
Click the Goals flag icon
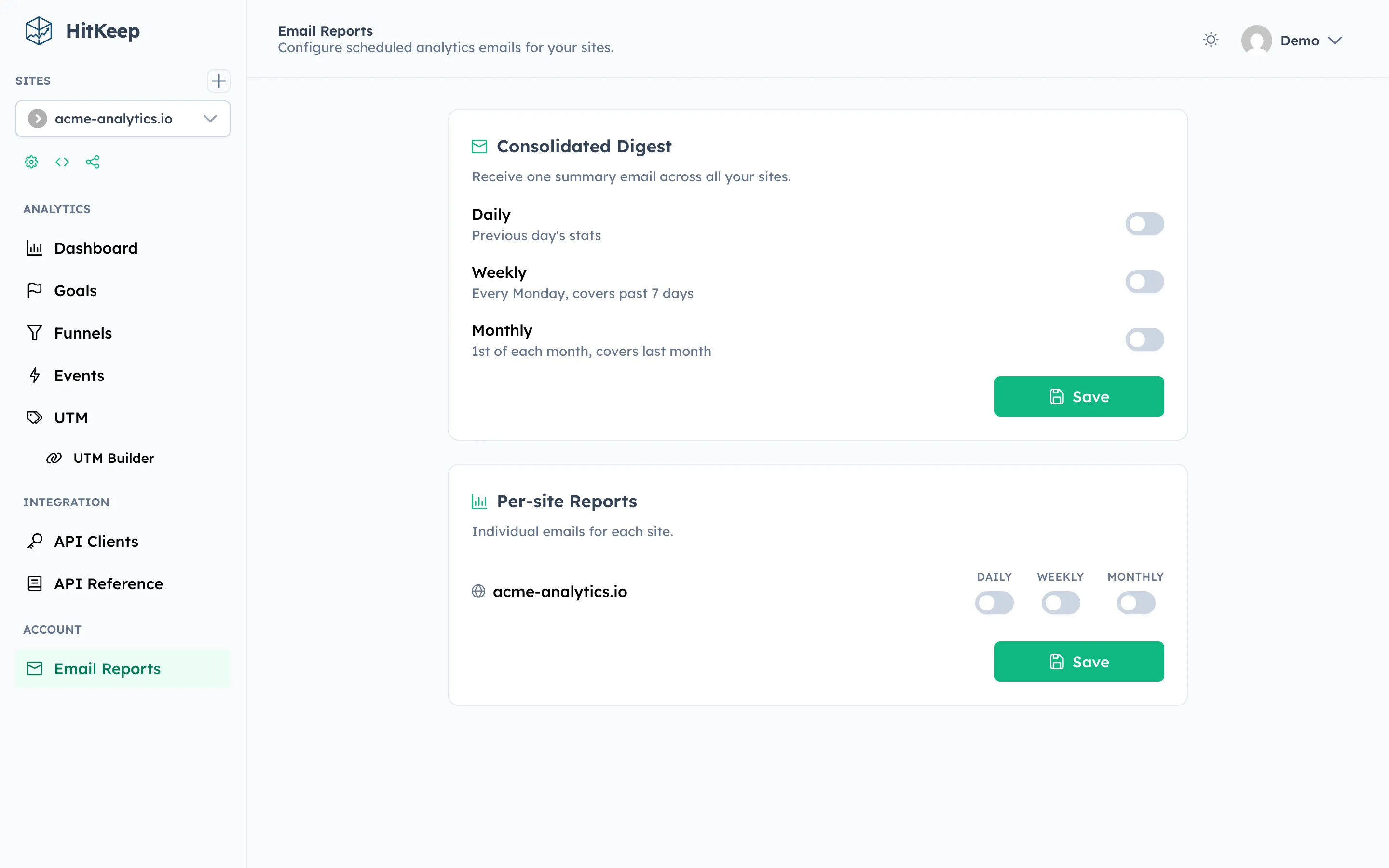point(34,290)
